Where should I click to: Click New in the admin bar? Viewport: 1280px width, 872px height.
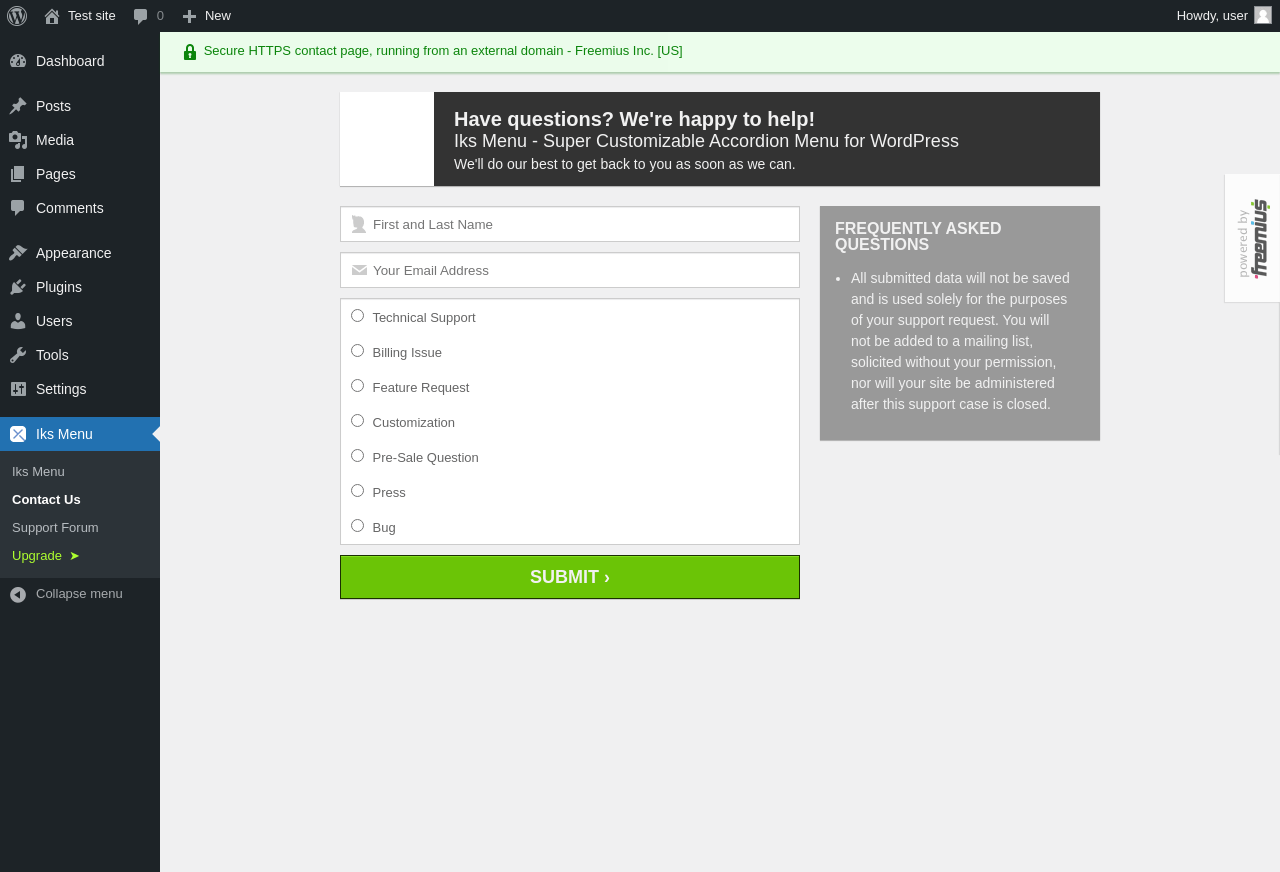click(x=218, y=16)
